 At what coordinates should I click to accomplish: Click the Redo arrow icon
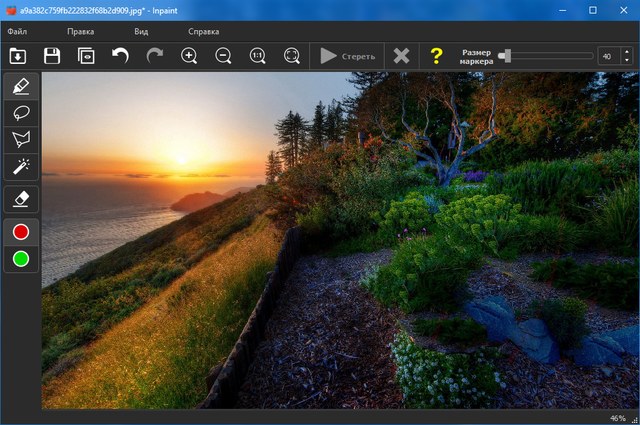pyautogui.click(x=154, y=56)
